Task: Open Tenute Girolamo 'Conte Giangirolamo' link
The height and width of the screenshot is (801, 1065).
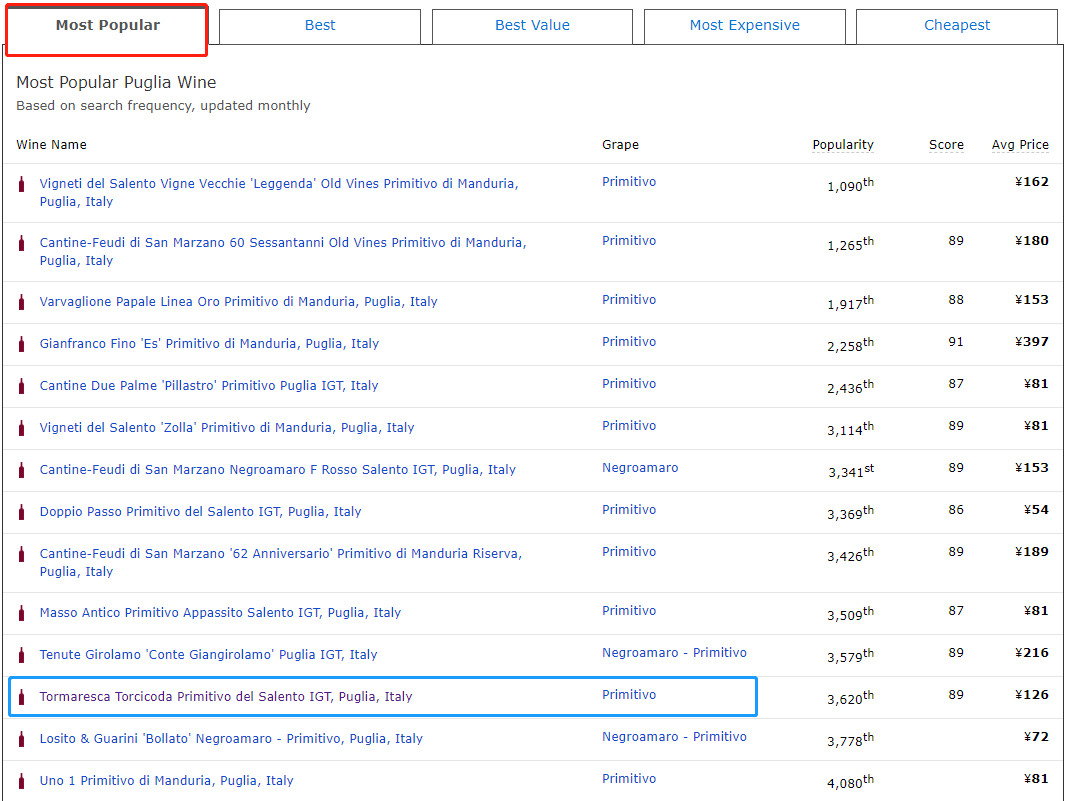Action: click(209, 655)
